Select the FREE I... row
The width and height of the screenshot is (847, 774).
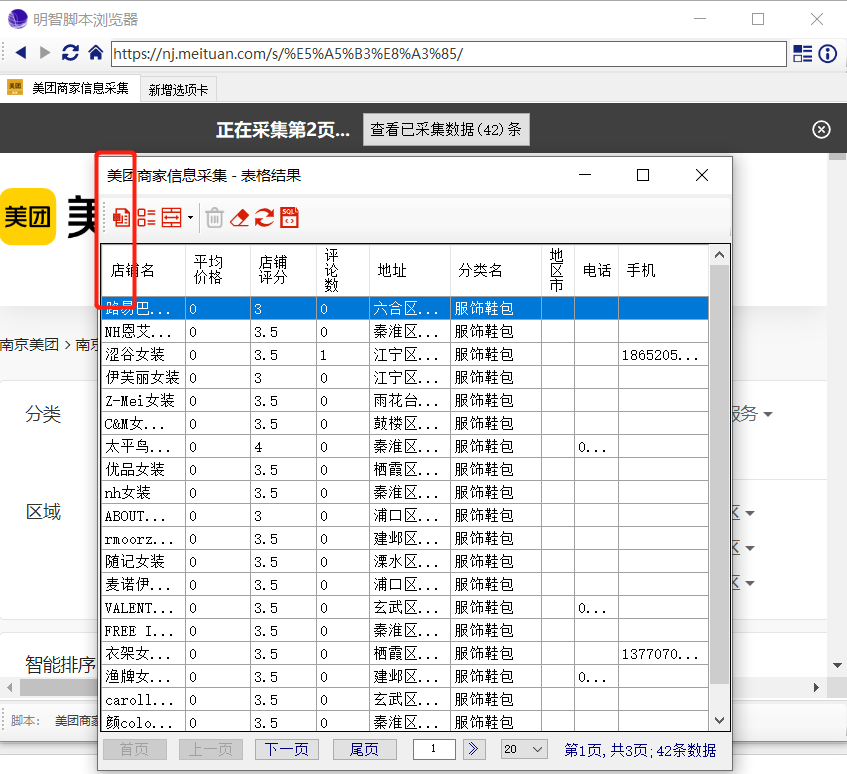pos(405,631)
